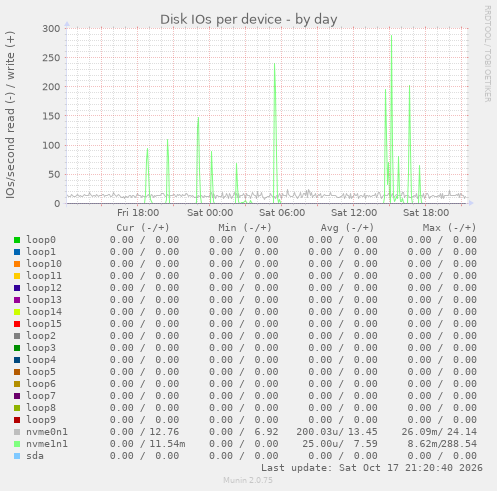Click the Max (-/+) column header

(449, 228)
